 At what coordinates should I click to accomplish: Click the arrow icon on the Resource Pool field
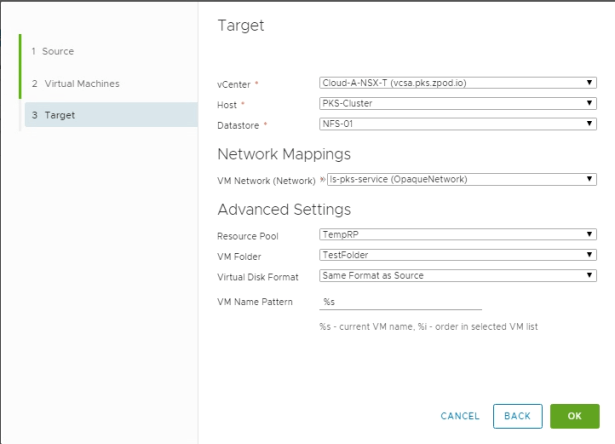click(x=590, y=234)
